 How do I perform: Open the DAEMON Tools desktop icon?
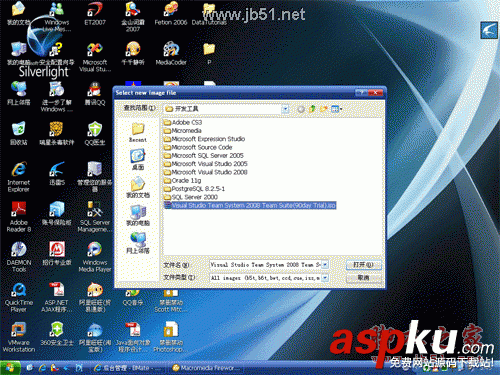click(x=18, y=257)
